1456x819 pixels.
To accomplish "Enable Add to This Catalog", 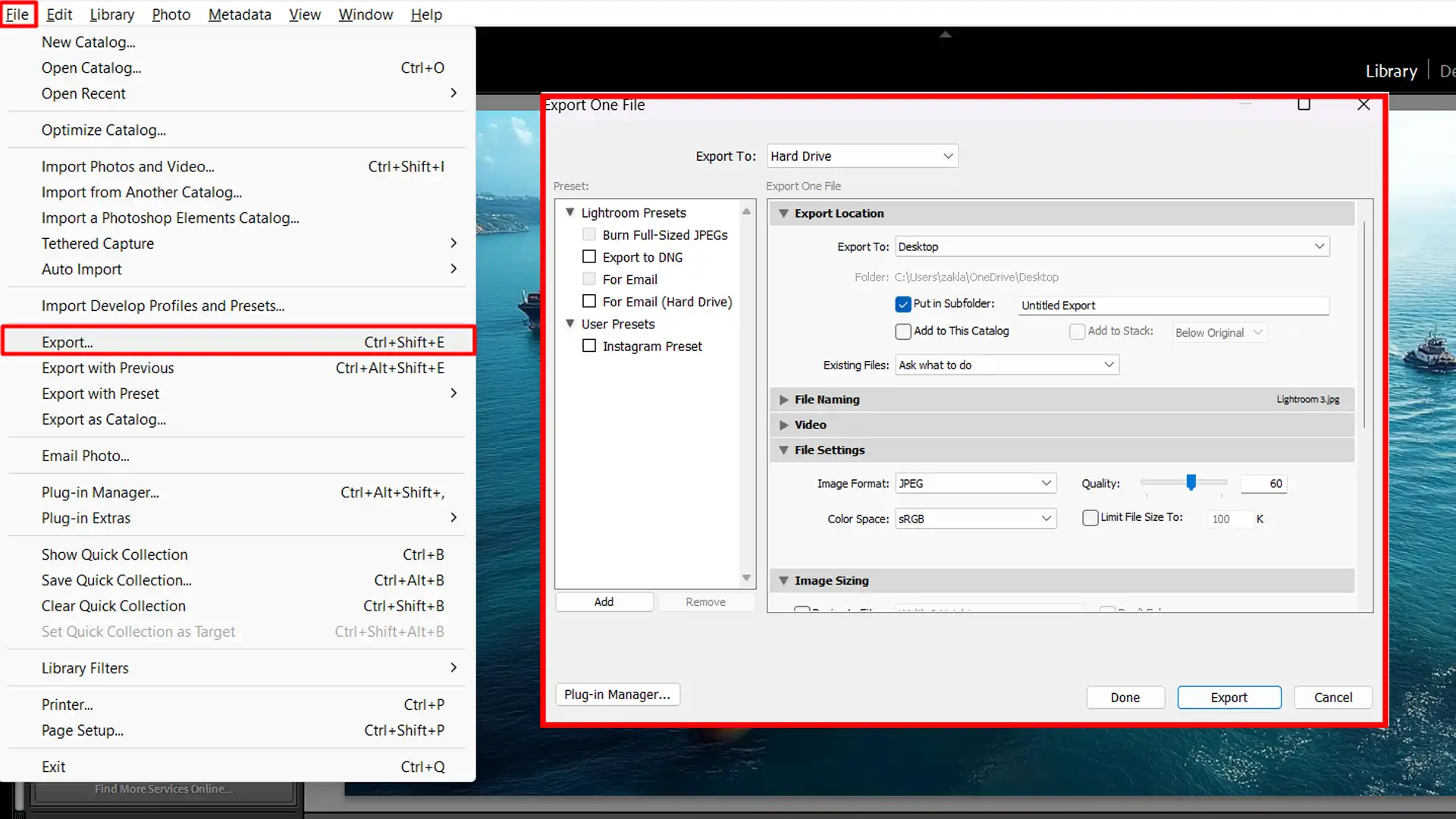I will [x=902, y=331].
